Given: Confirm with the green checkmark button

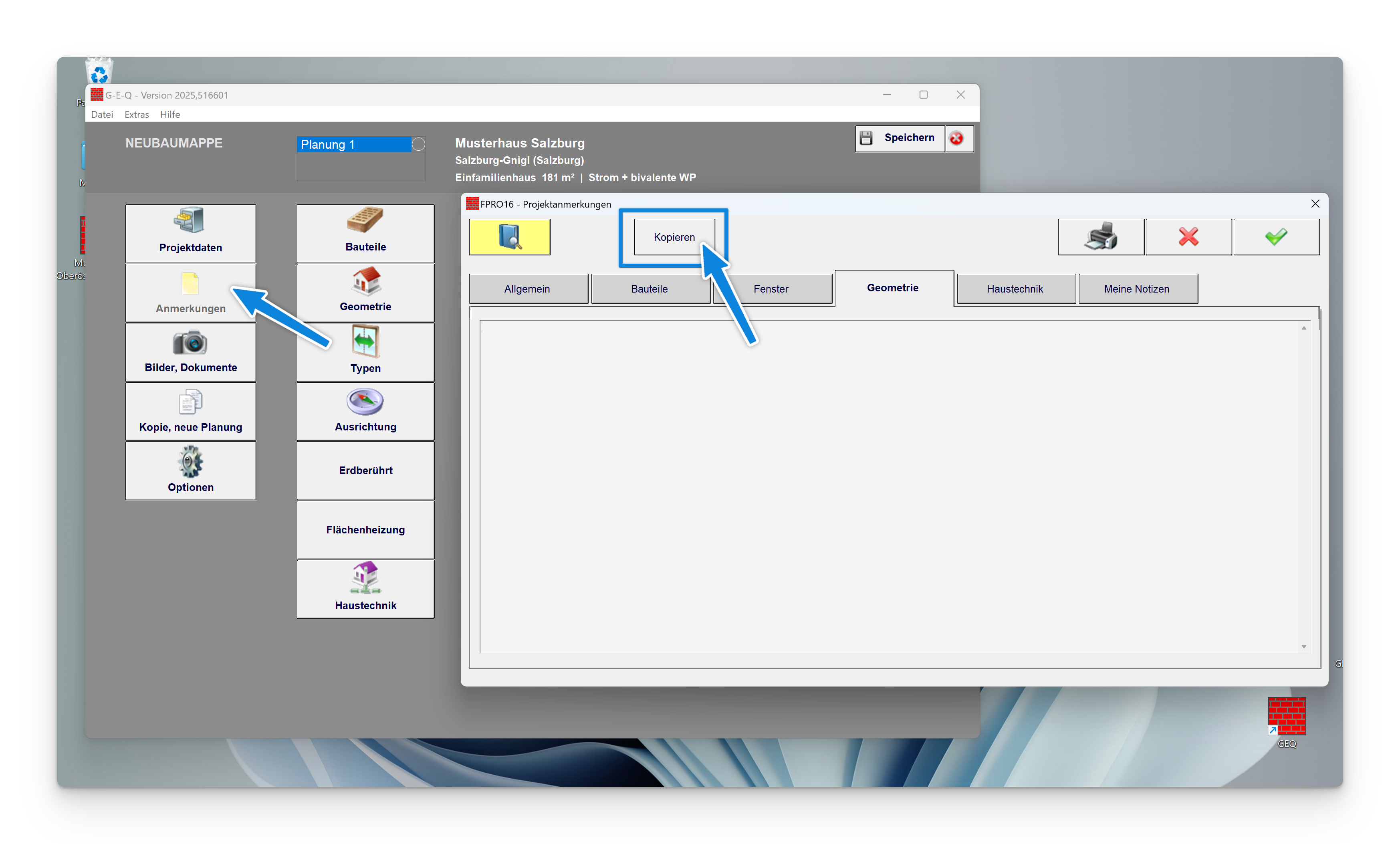Looking at the screenshot, I should tap(1275, 236).
